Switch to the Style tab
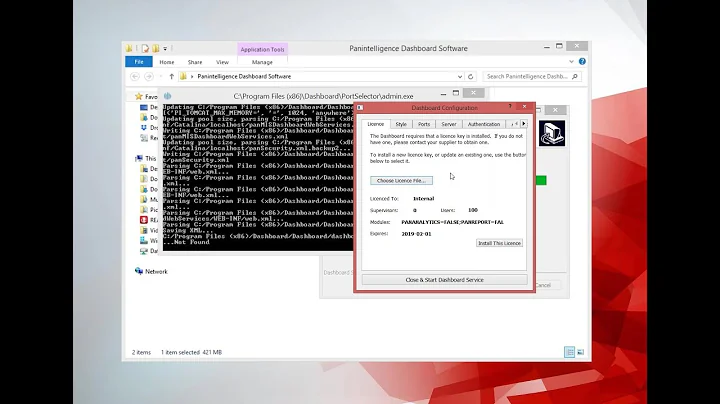 tap(401, 124)
